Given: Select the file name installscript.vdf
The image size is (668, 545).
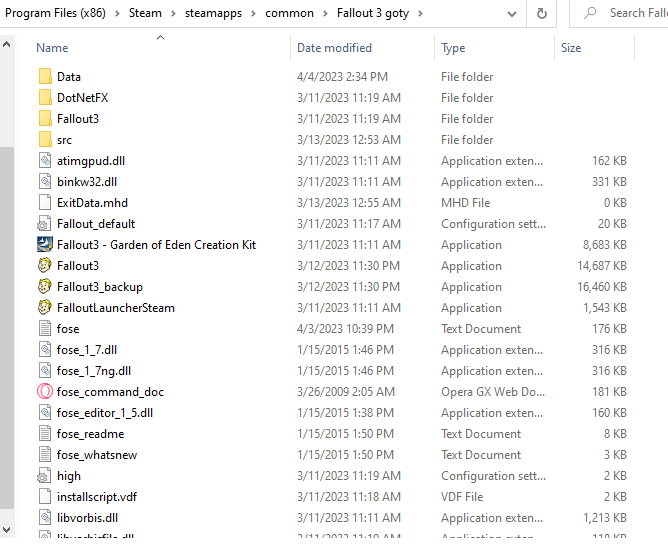Looking at the screenshot, I should coord(97,497).
